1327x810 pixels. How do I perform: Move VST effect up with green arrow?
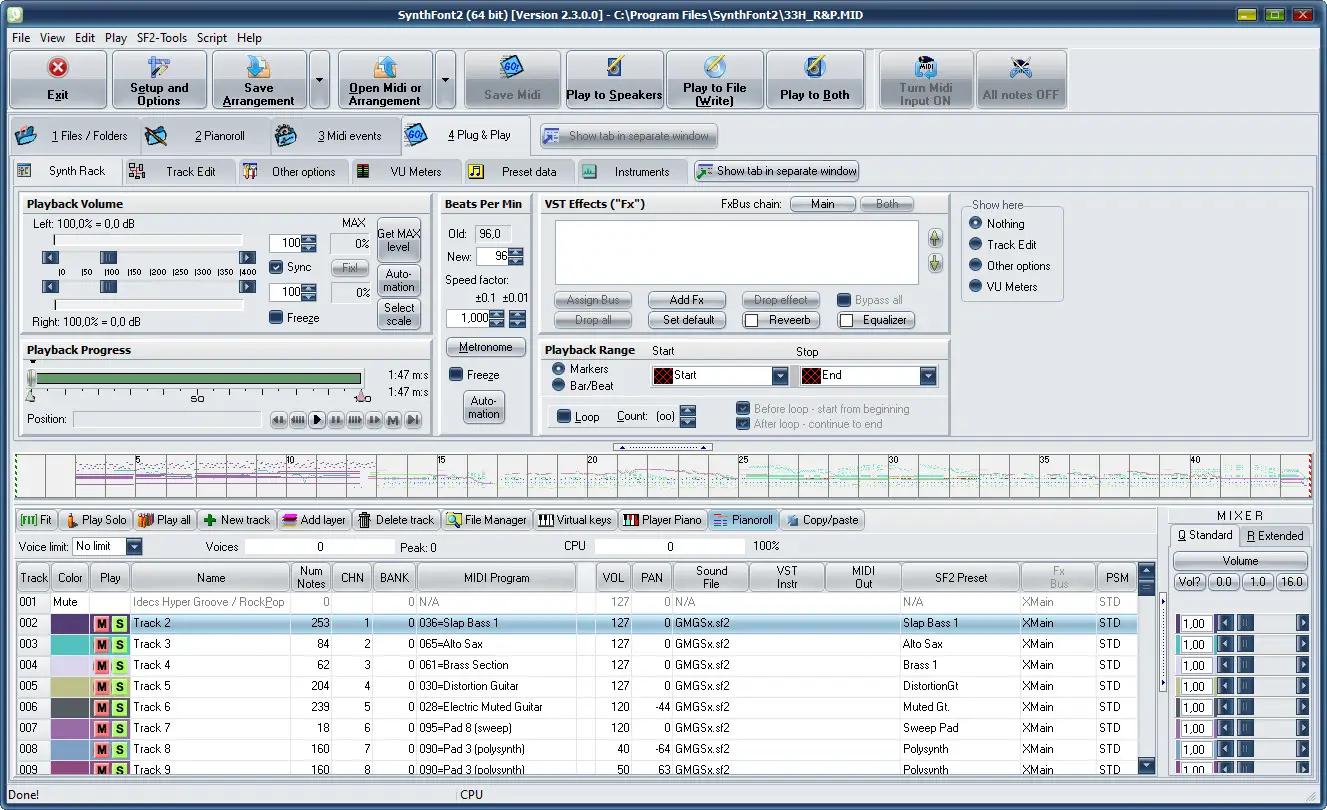point(935,239)
